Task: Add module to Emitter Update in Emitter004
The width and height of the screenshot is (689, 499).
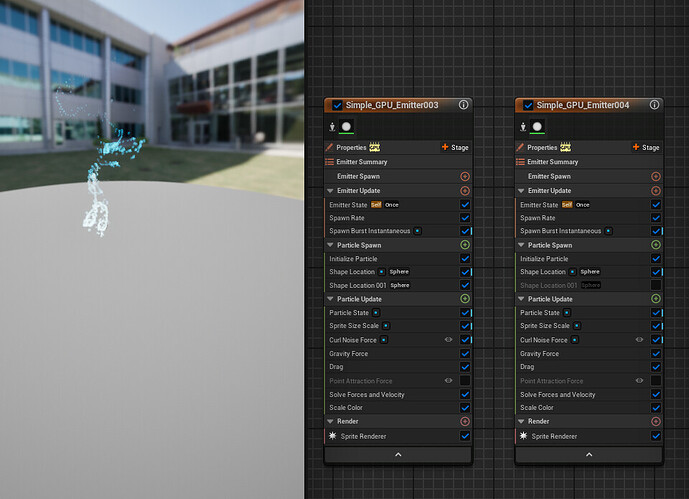Action: point(656,191)
